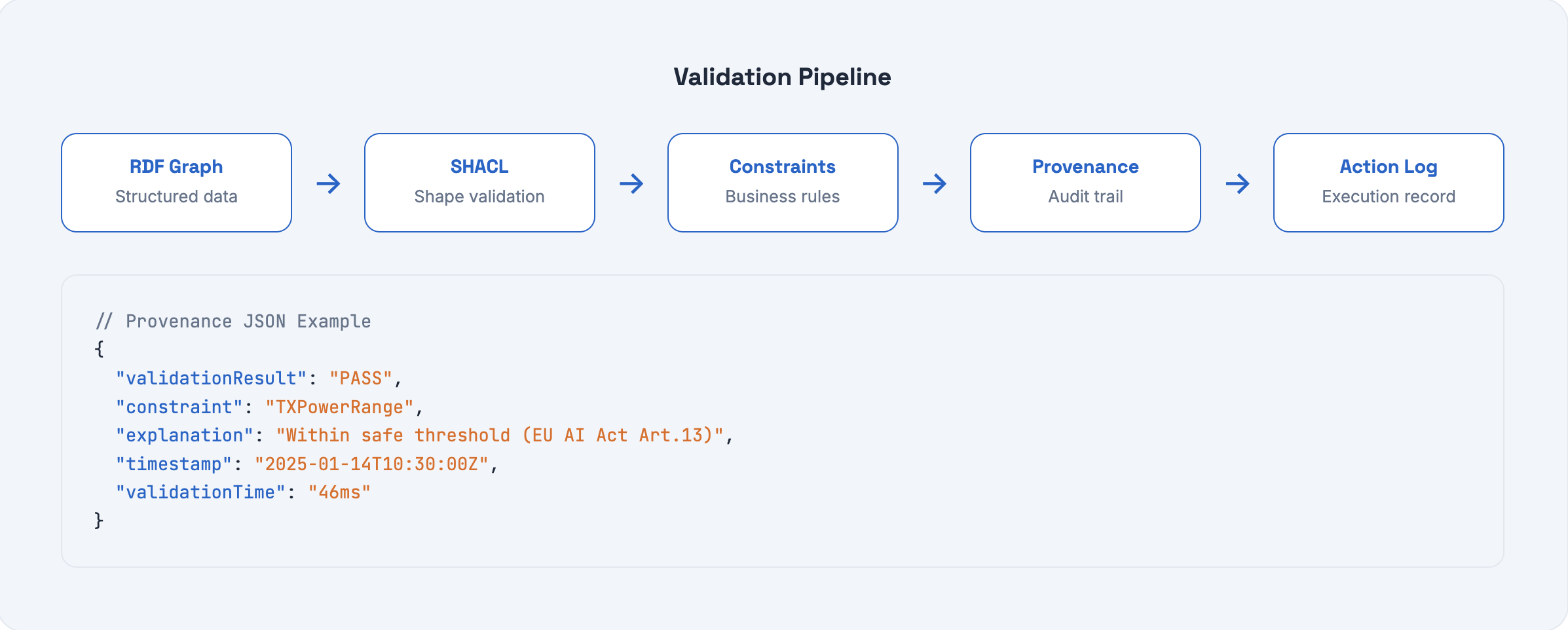Open the Constraints business rules box
This screenshot has height=630, width=1568.
783,183
